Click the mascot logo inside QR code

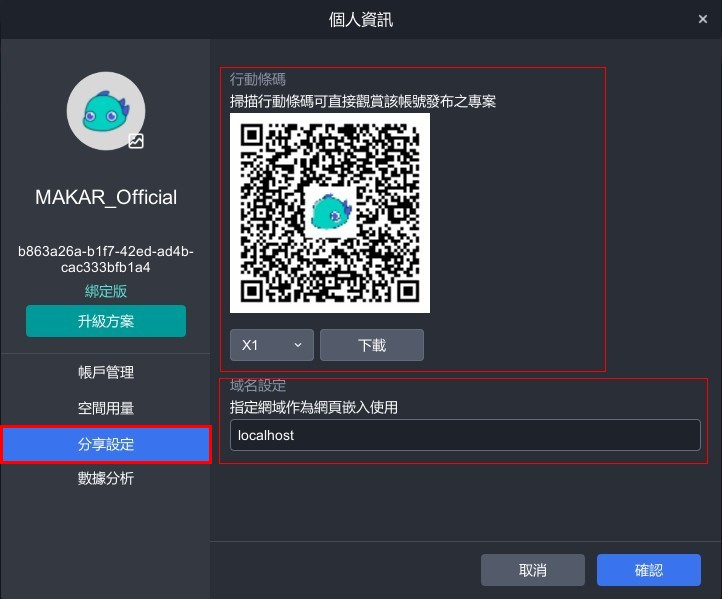tap(329, 212)
